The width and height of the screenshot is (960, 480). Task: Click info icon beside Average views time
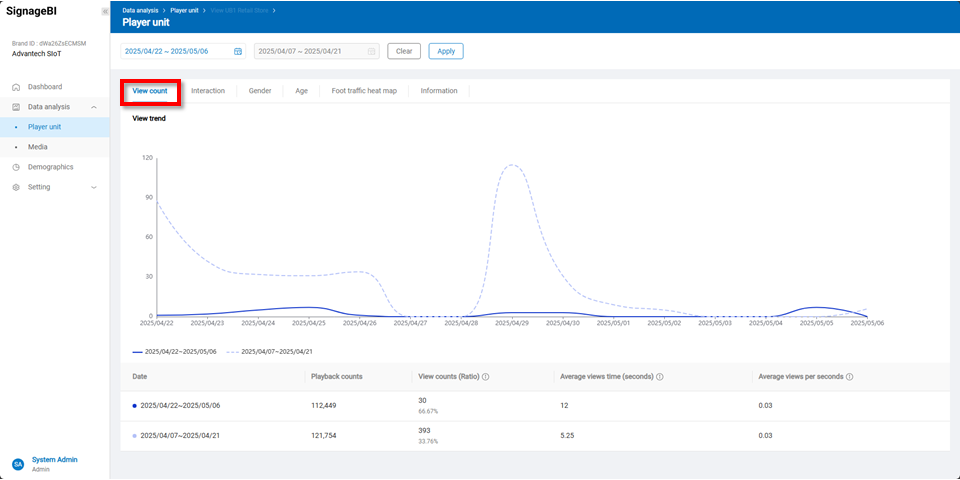(660, 377)
